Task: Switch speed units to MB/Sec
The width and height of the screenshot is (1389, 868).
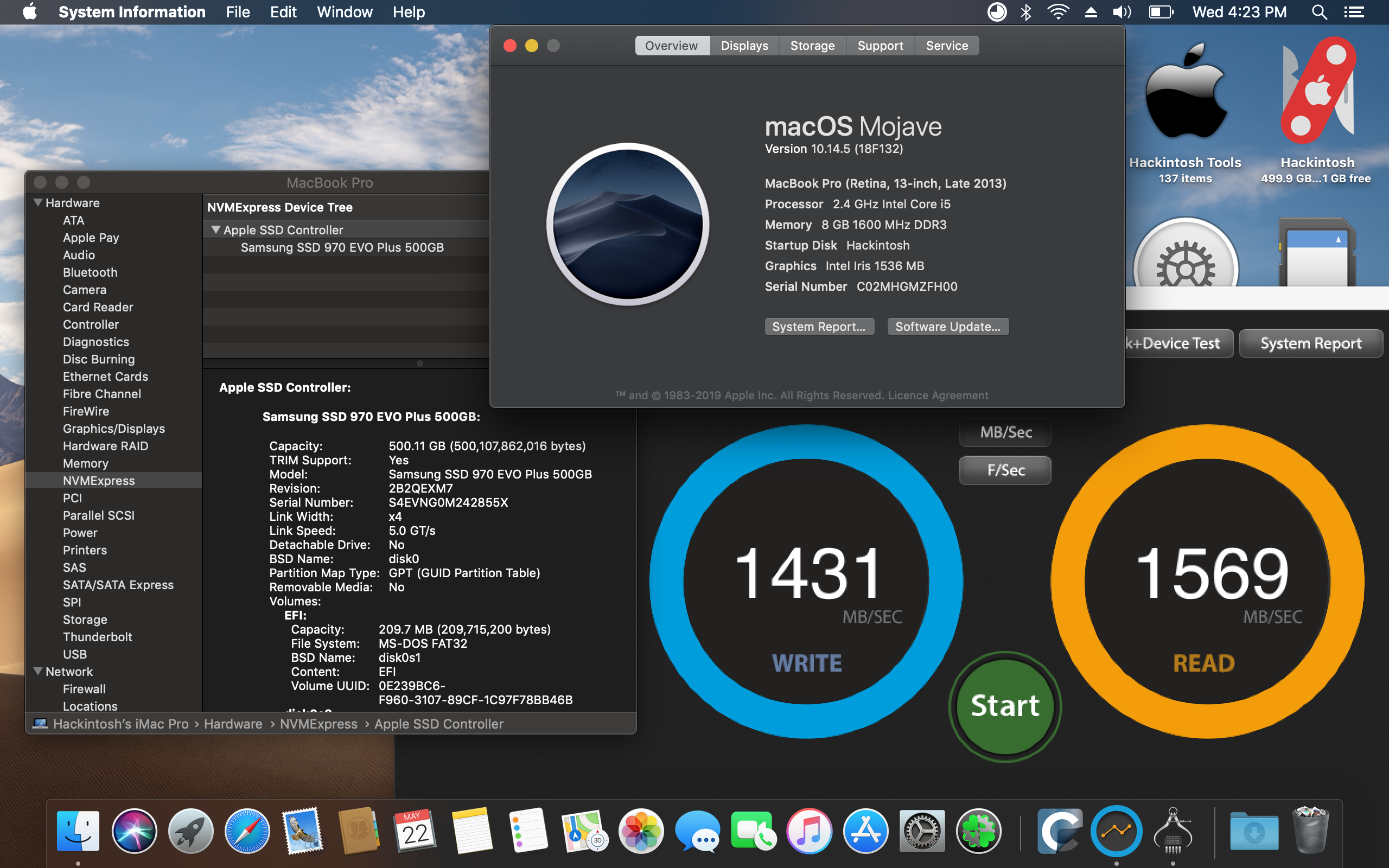Action: (x=1005, y=432)
